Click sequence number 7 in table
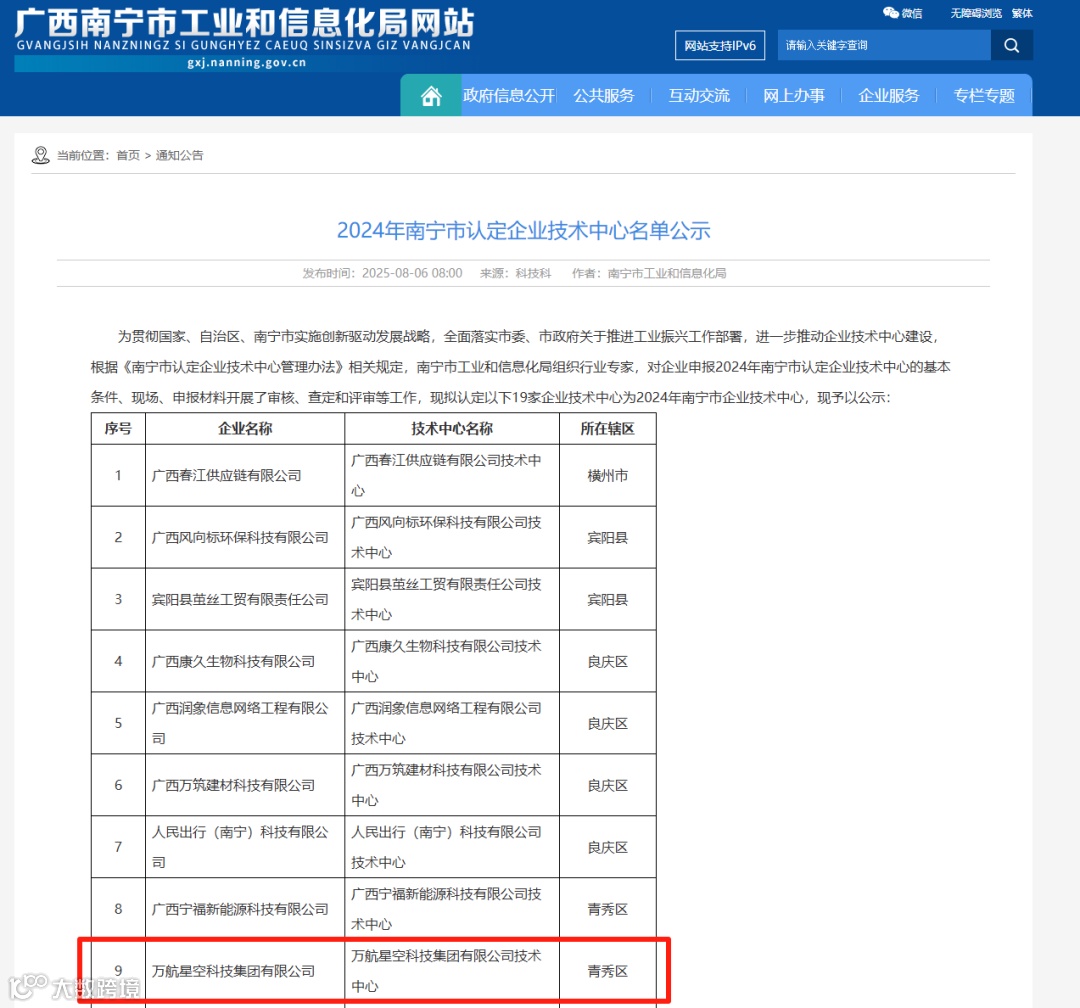Screen dimensions: 1080x1008 click(x=118, y=847)
